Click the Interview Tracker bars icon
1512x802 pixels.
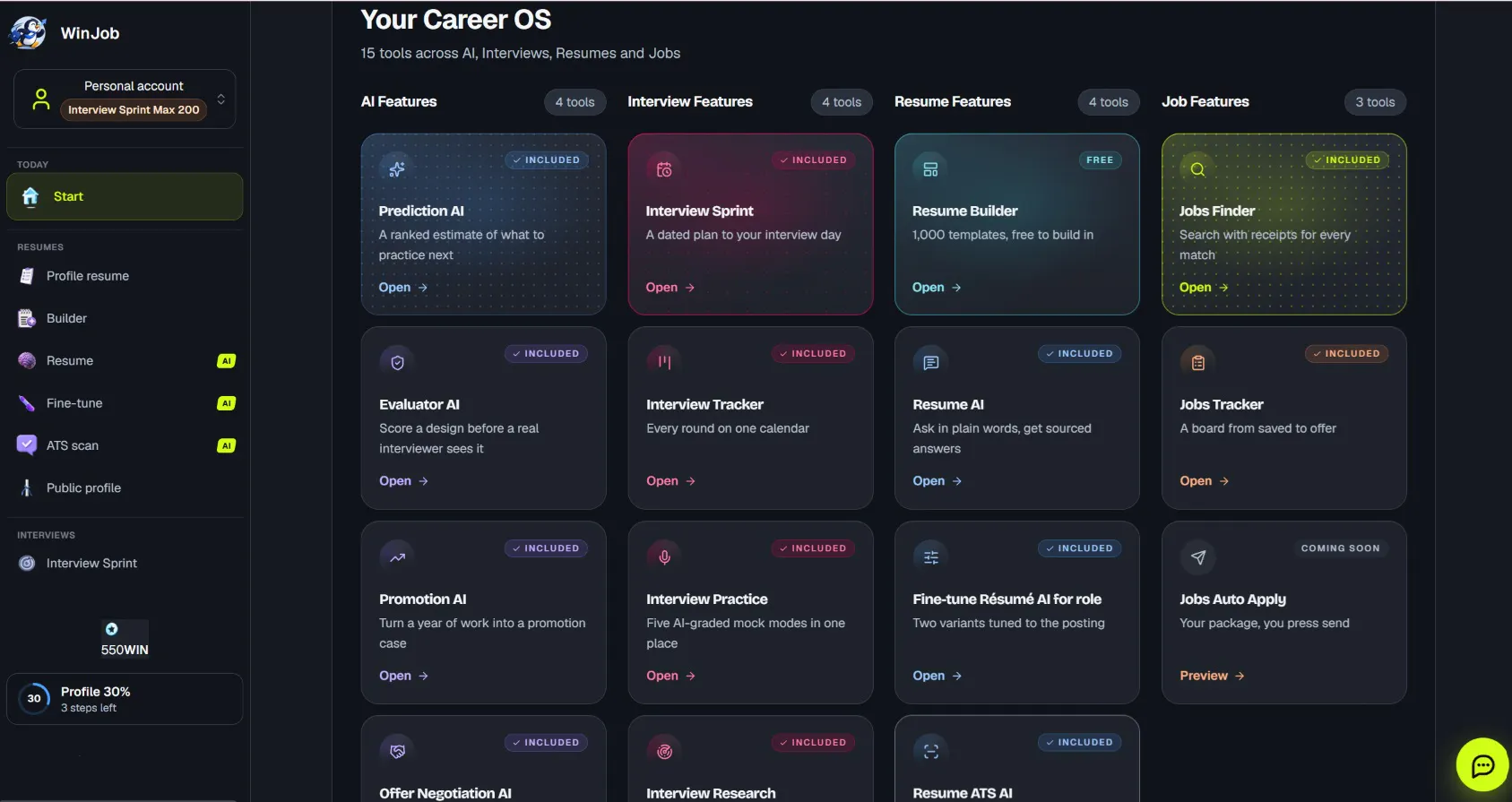point(664,362)
